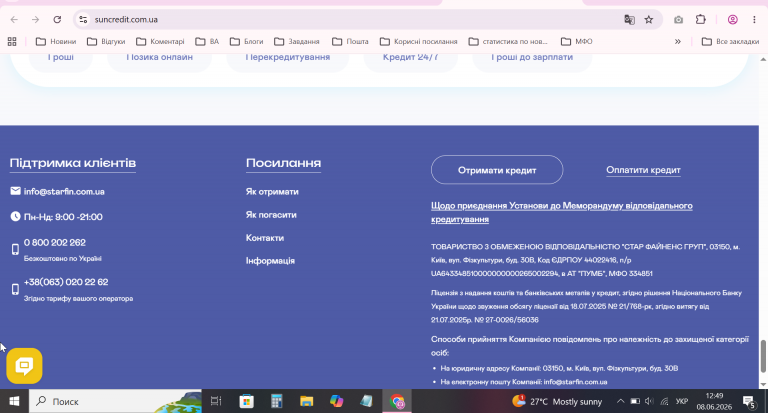Viewport: 768px width, 413px height.
Task: Click the info@starfin.com.ua support email
Action: [64, 192]
